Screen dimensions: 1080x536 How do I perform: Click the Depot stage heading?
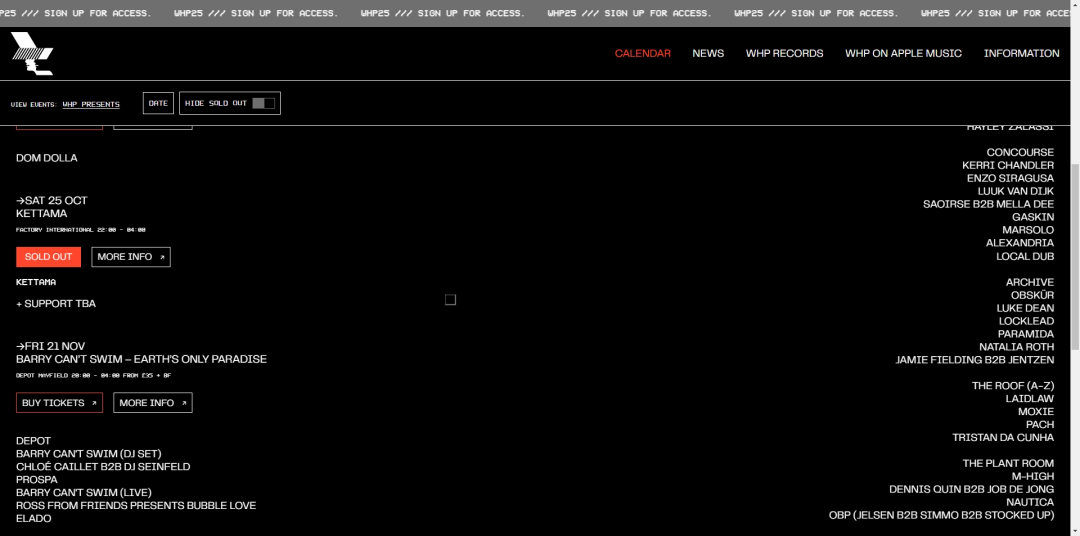(x=34, y=441)
